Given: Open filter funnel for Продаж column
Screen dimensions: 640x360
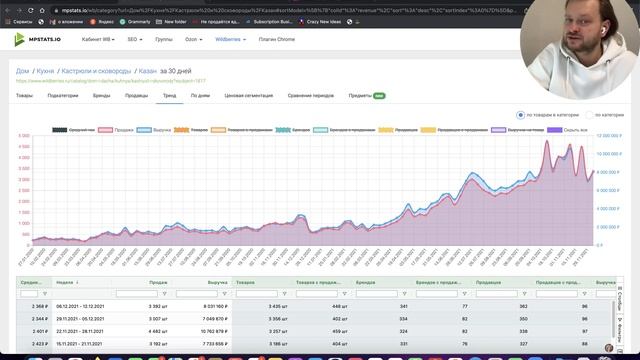Looking at the screenshot, I should (x=164, y=294).
